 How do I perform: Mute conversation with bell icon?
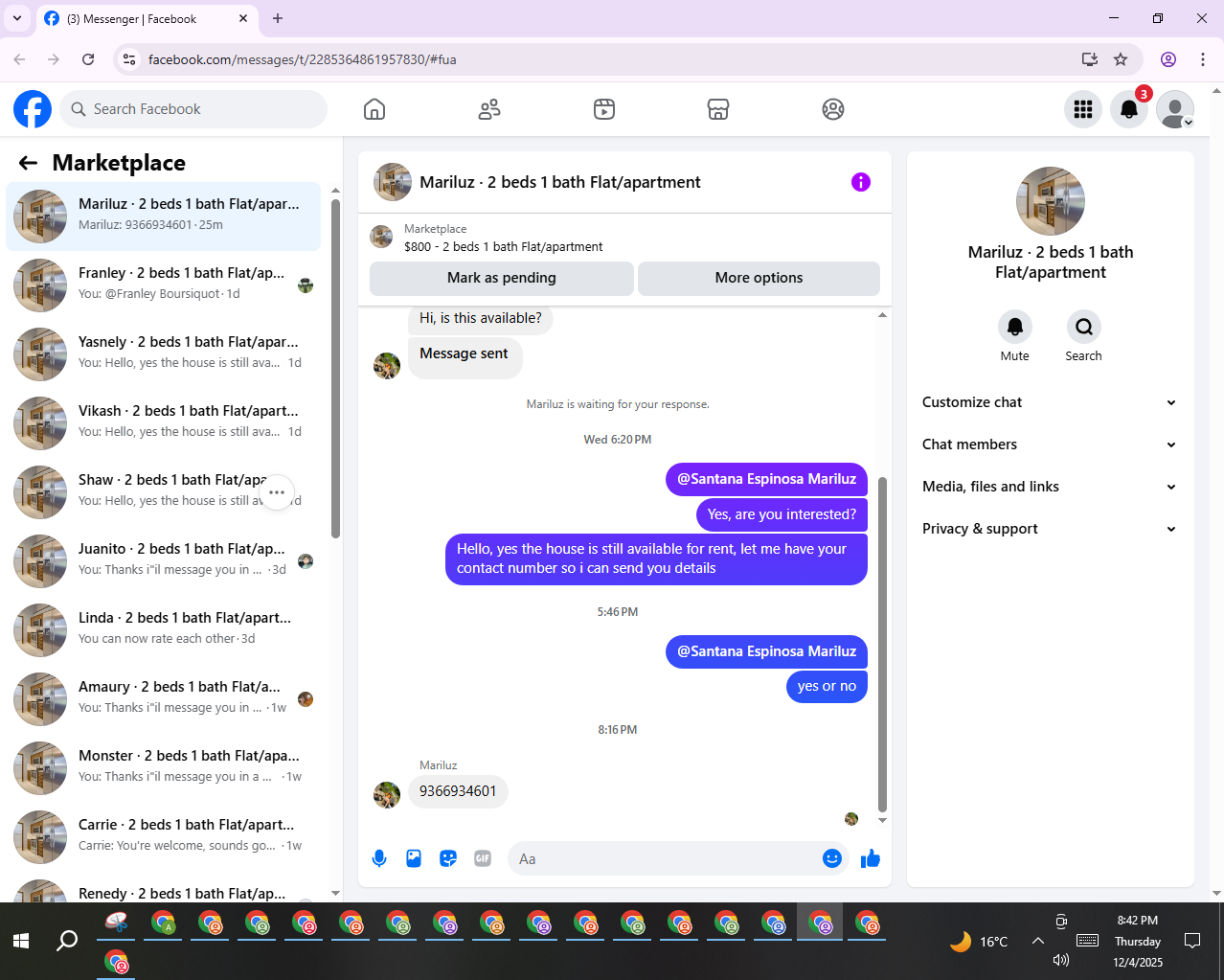pyautogui.click(x=1015, y=327)
